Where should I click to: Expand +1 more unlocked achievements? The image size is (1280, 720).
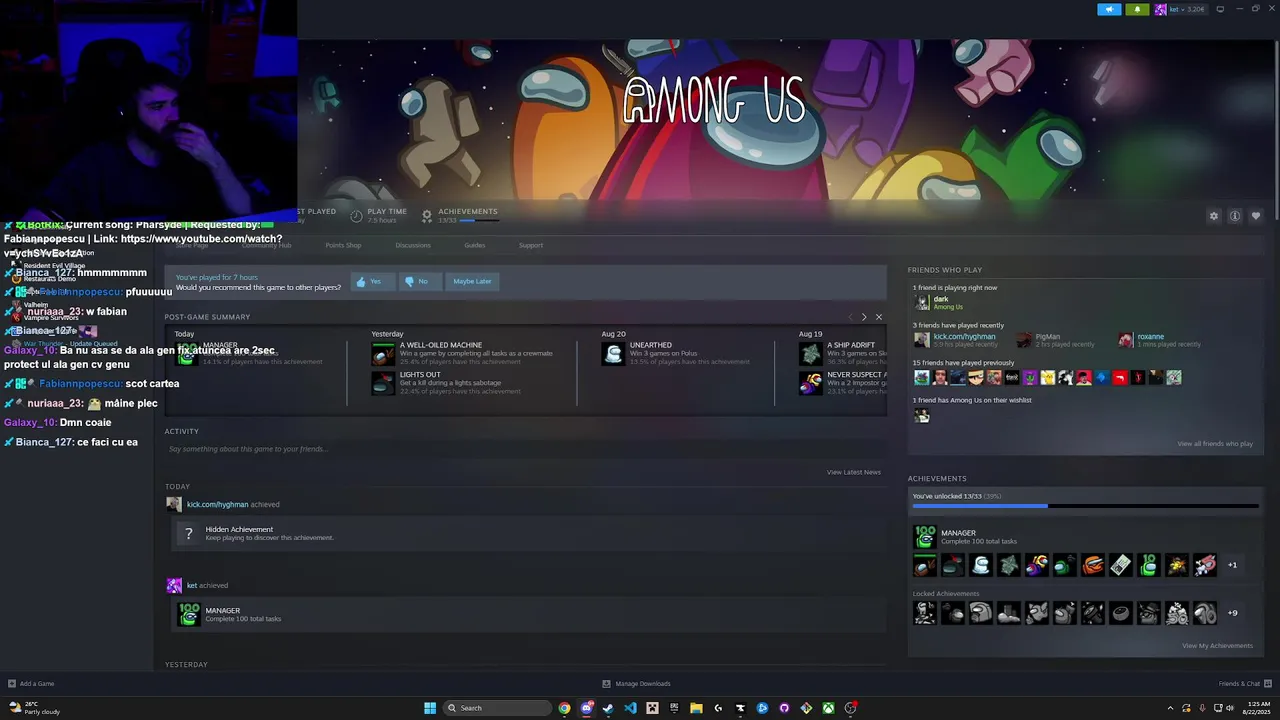1233,565
